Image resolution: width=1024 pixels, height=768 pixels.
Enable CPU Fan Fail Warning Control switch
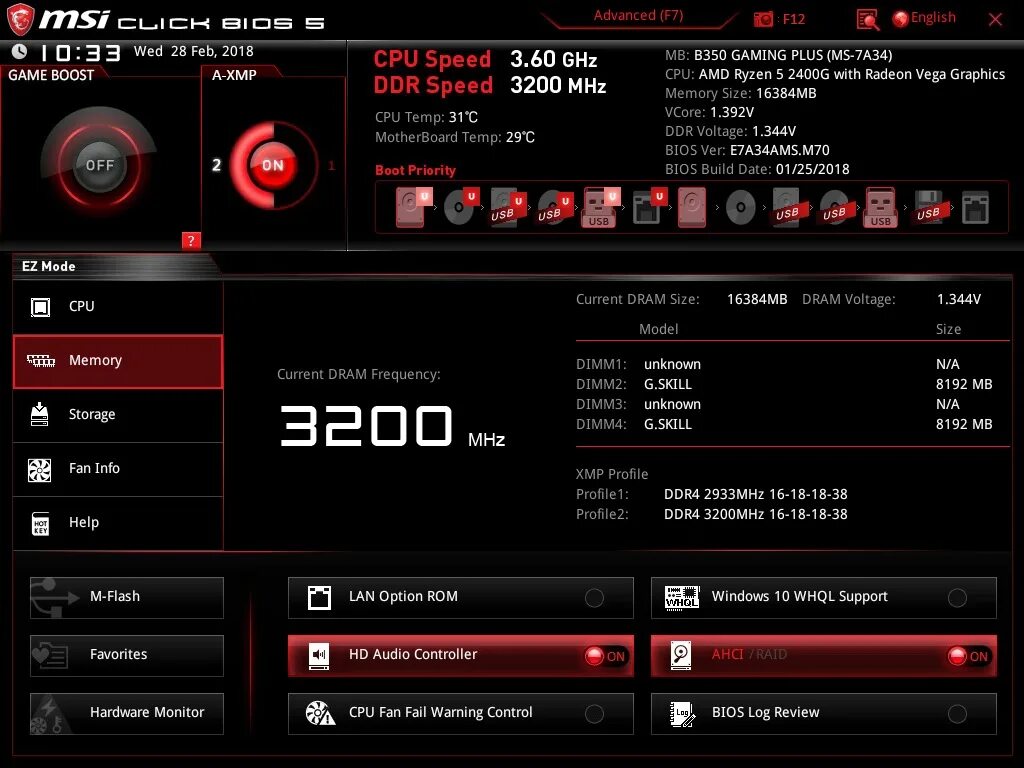pos(594,714)
